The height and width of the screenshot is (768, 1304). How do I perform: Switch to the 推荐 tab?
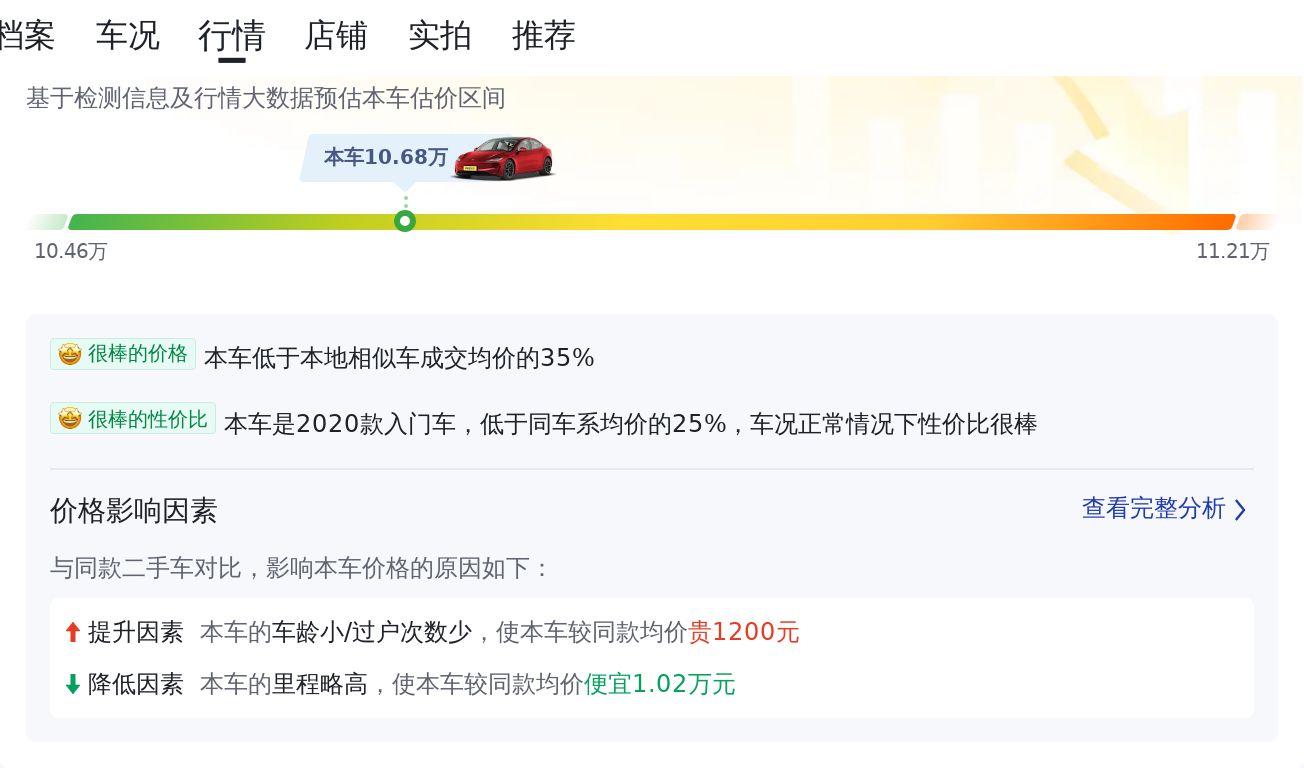(543, 36)
